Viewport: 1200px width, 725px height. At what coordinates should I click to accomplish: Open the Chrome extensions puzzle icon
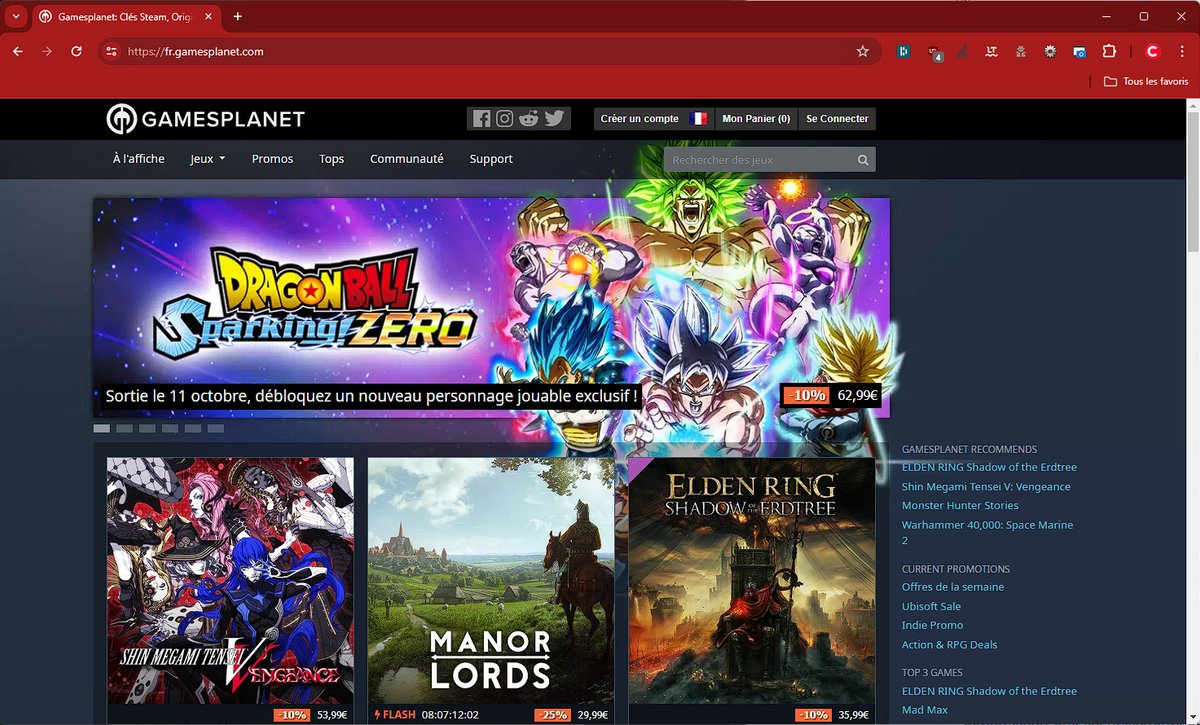point(1110,51)
